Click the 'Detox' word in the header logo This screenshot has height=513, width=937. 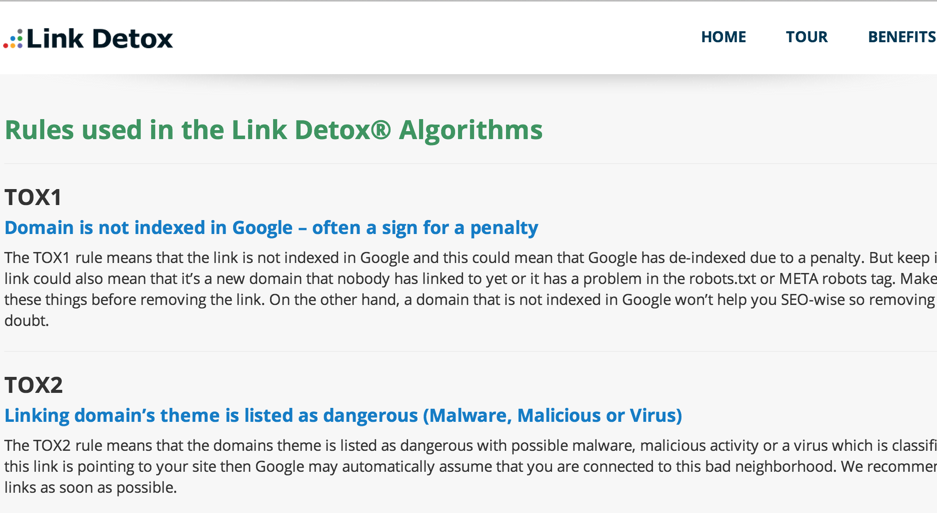133,39
